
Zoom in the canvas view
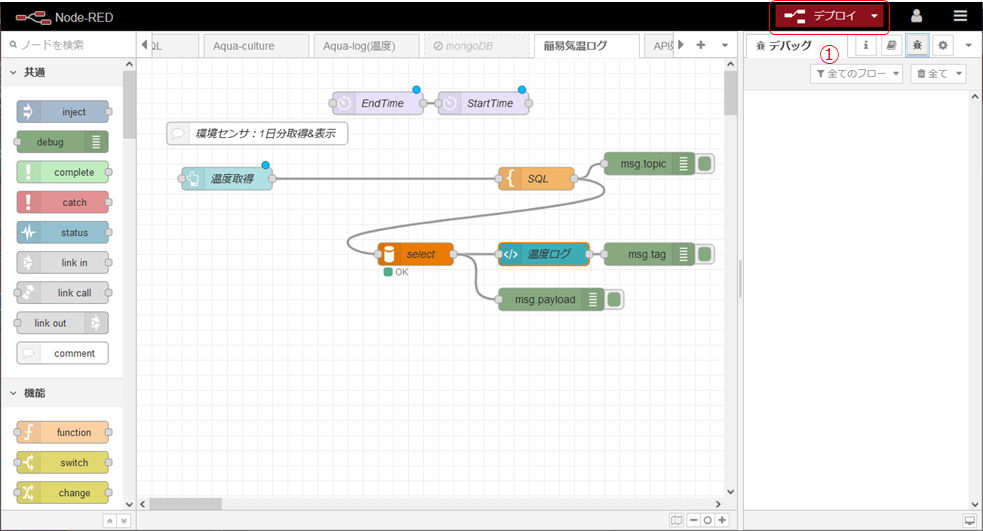pos(721,520)
